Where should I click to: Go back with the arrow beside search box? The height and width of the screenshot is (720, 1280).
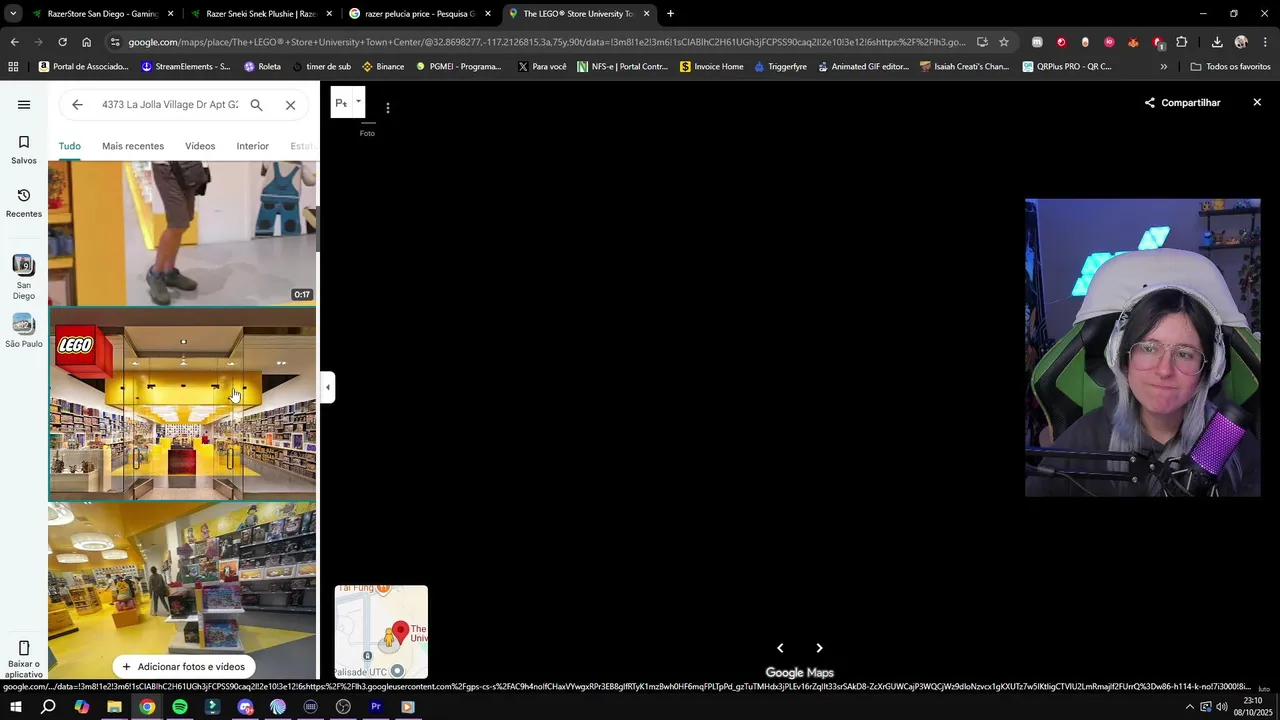(77, 104)
